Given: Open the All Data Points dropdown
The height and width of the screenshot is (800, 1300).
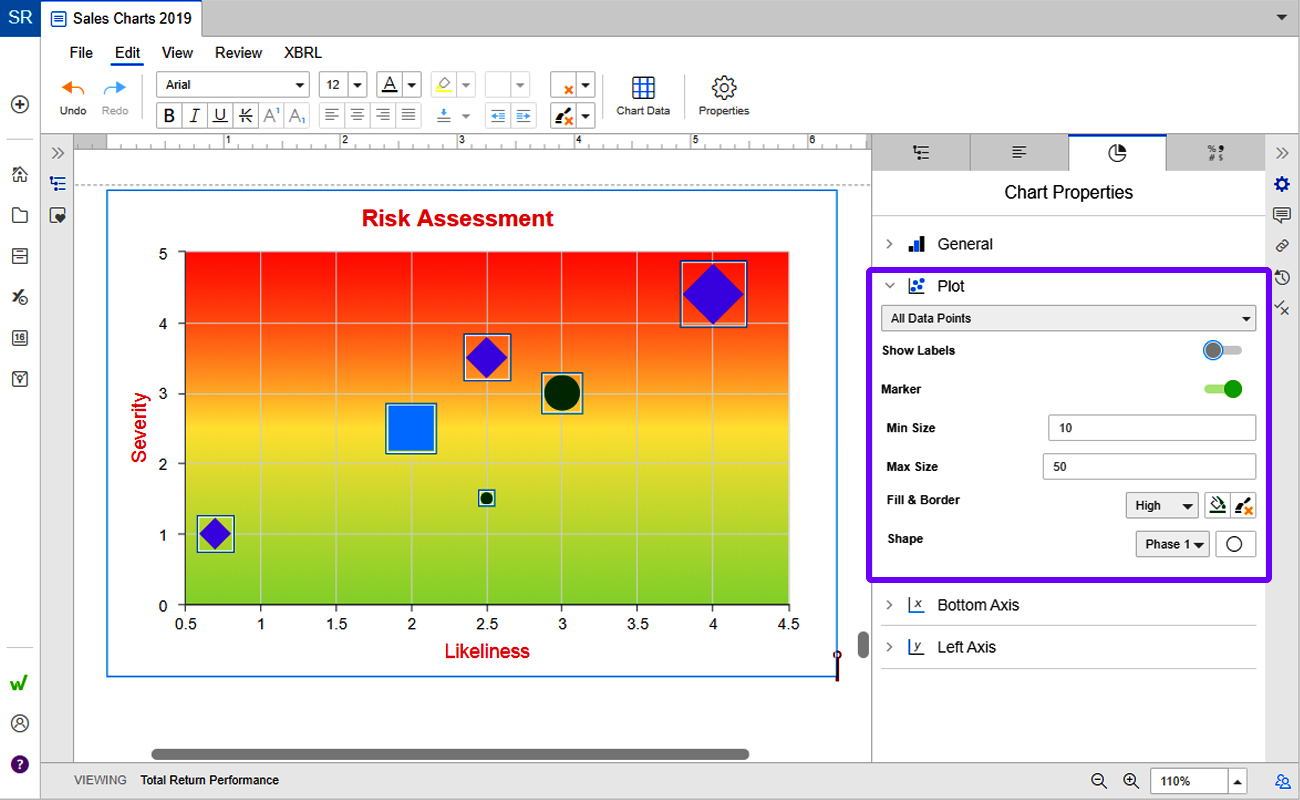Looking at the screenshot, I should coord(1068,318).
